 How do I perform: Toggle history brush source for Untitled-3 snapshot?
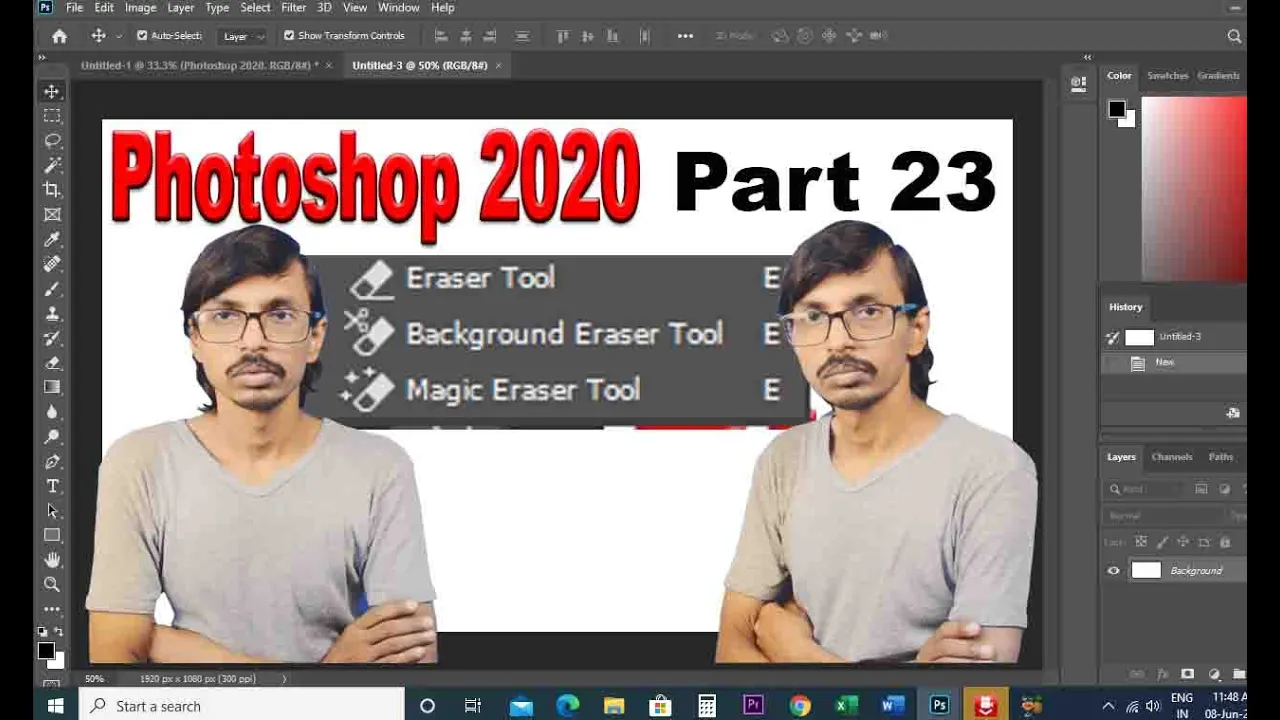click(1112, 338)
